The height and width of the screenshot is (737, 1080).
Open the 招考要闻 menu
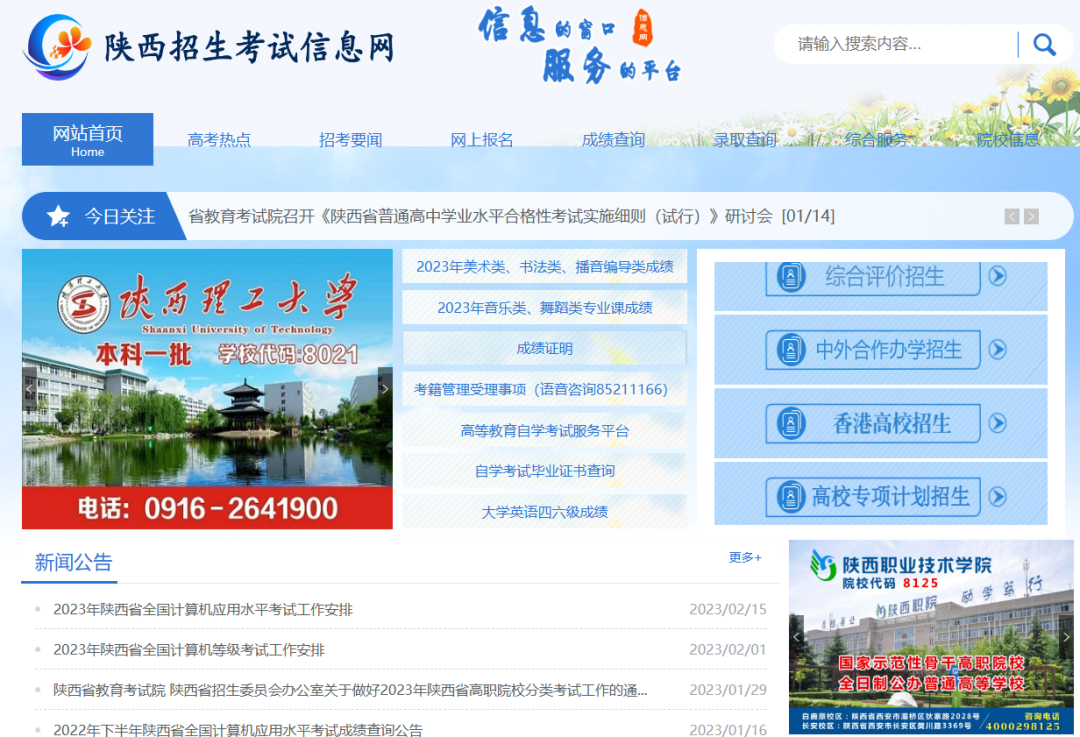click(x=351, y=140)
